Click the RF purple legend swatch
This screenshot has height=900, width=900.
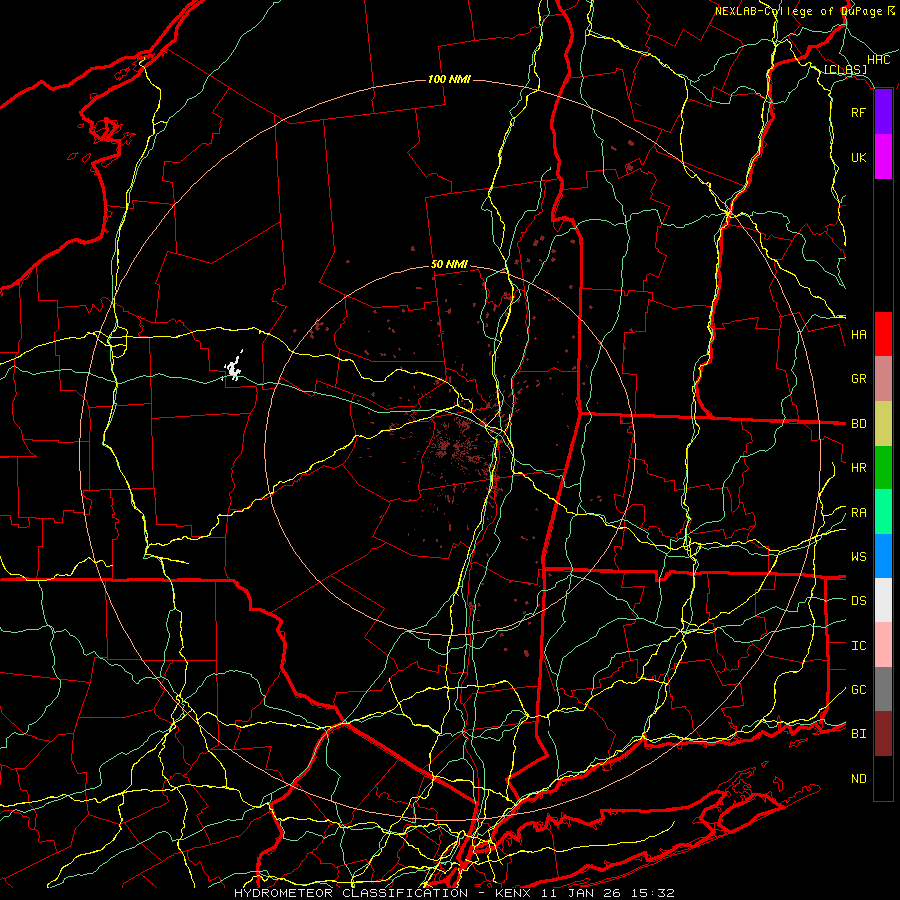(883, 112)
